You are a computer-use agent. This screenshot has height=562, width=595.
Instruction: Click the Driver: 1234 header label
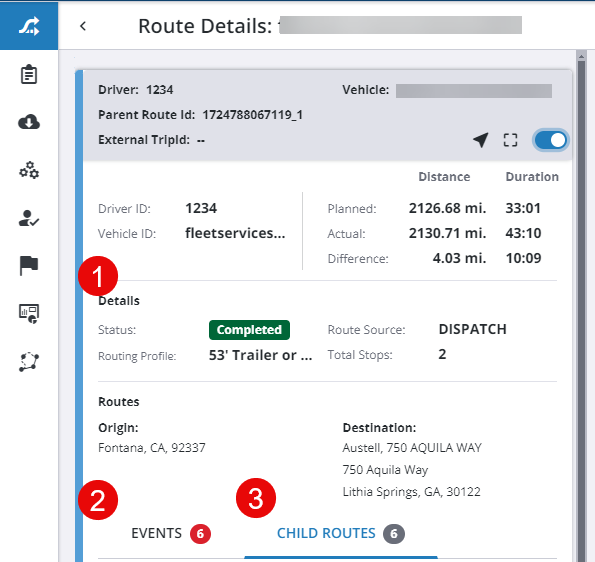pyautogui.click(x=136, y=90)
